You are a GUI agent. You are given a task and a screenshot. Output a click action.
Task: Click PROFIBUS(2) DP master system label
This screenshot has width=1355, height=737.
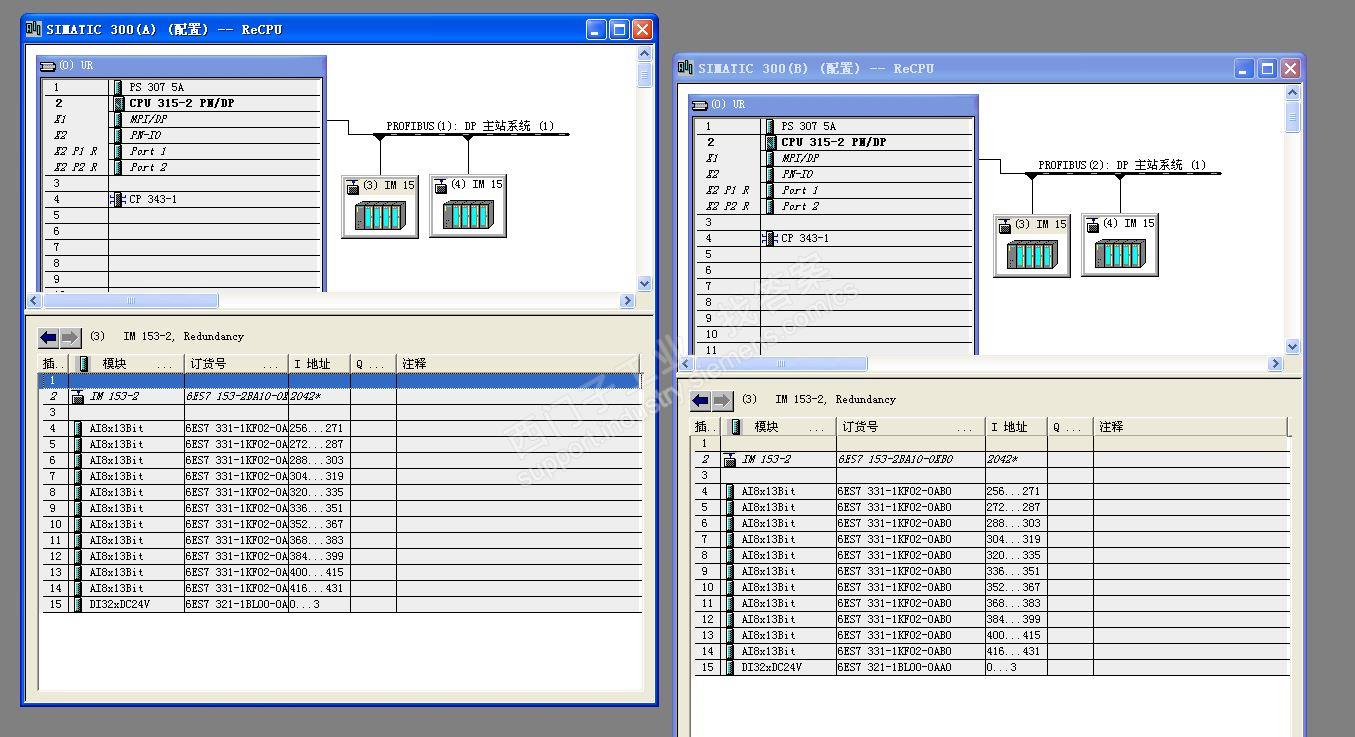1122,165
